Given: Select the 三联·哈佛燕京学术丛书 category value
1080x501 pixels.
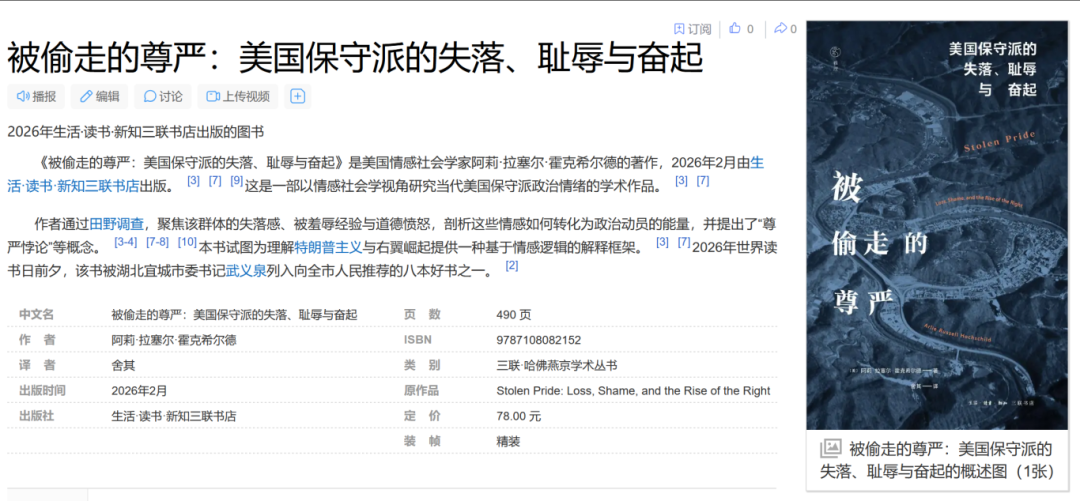Looking at the screenshot, I should 557,365.
